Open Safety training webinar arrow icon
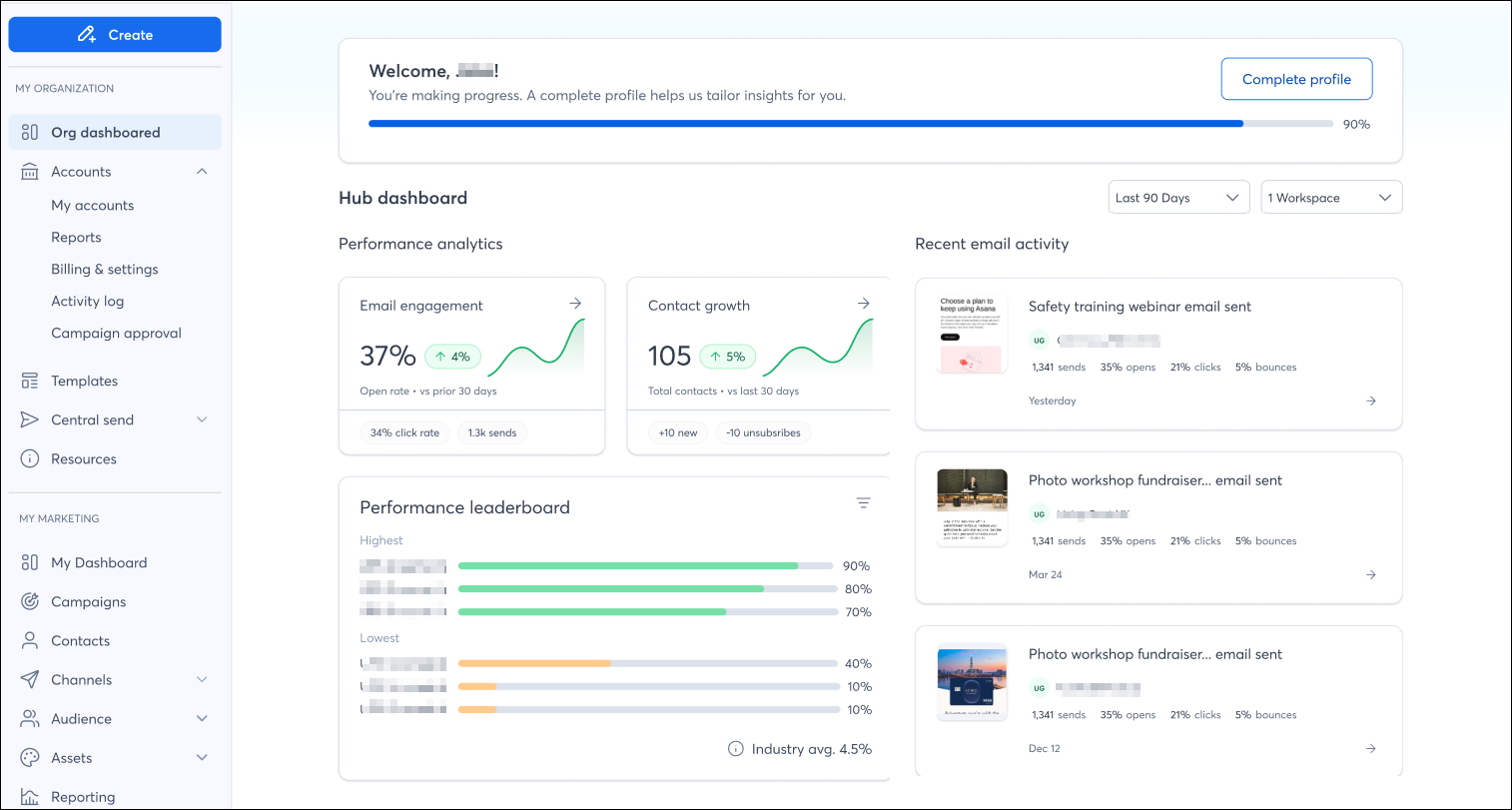The width and height of the screenshot is (1512, 810). pyautogui.click(x=1371, y=402)
